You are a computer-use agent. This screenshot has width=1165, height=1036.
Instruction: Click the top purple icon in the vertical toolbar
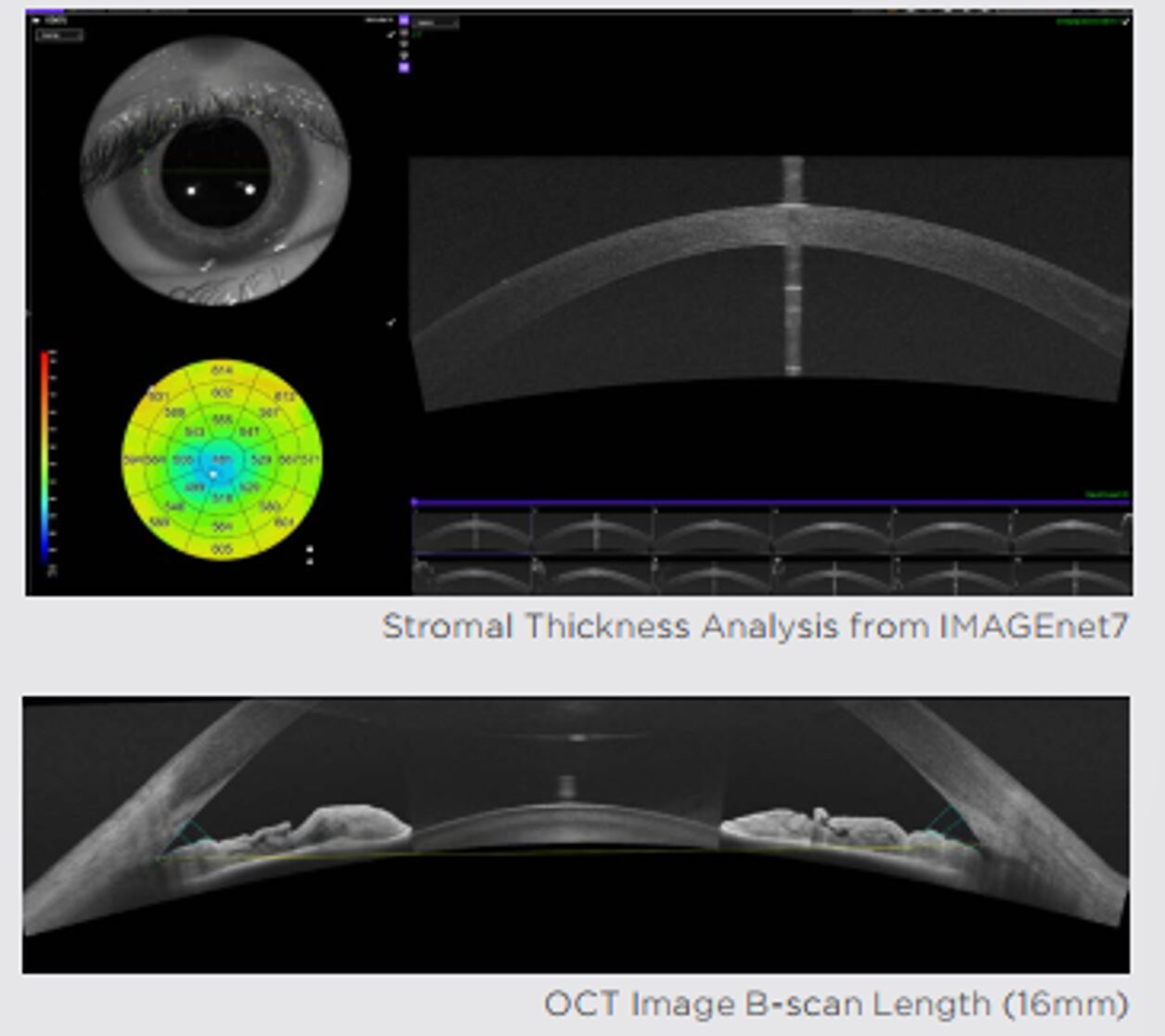pyautogui.click(x=404, y=19)
